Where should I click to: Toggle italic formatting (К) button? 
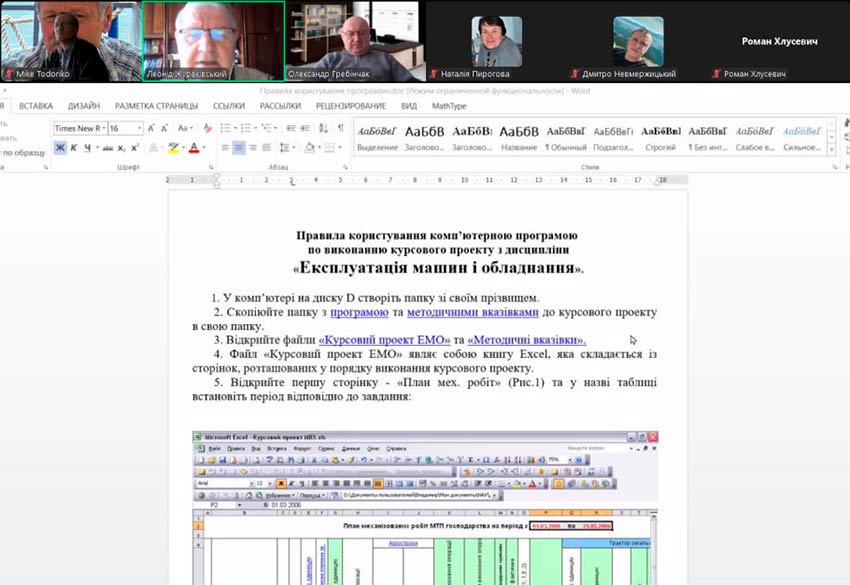(x=75, y=148)
